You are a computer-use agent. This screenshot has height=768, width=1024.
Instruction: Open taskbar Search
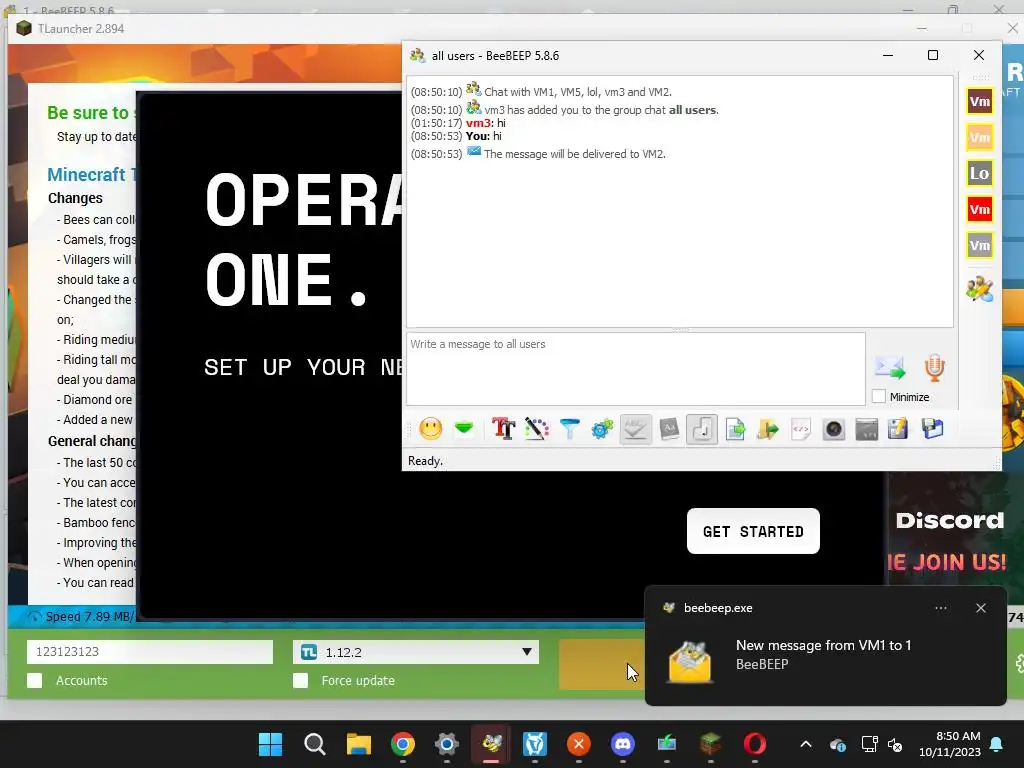tap(315, 744)
